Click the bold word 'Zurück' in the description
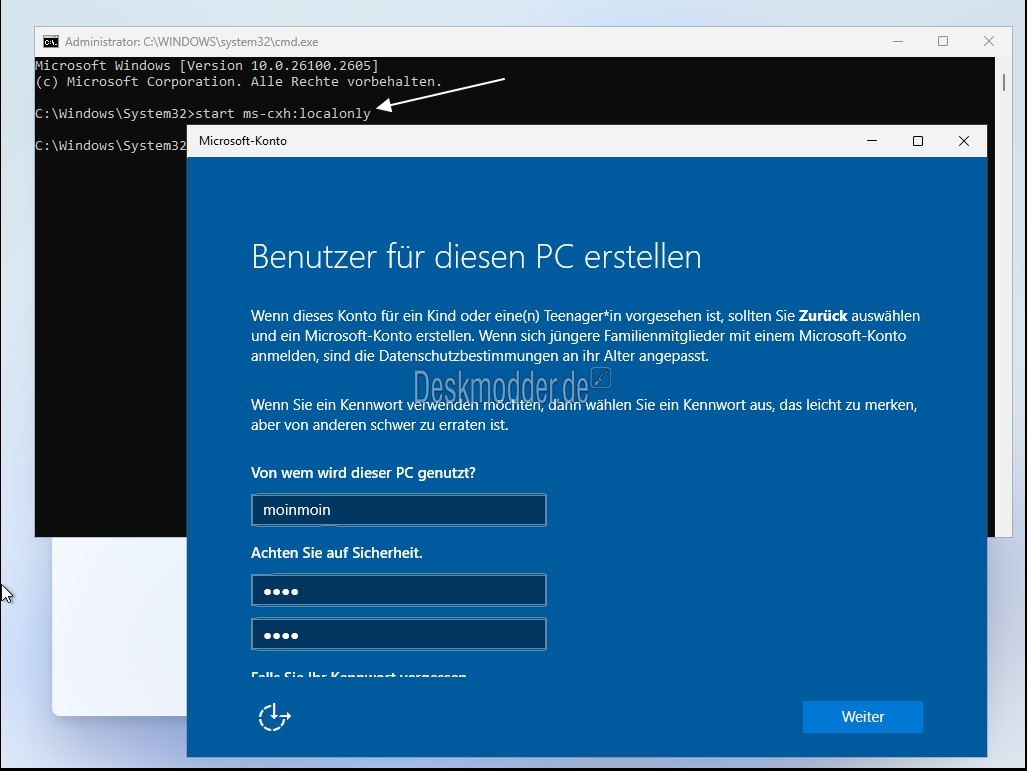This screenshot has width=1027, height=771. (823, 316)
